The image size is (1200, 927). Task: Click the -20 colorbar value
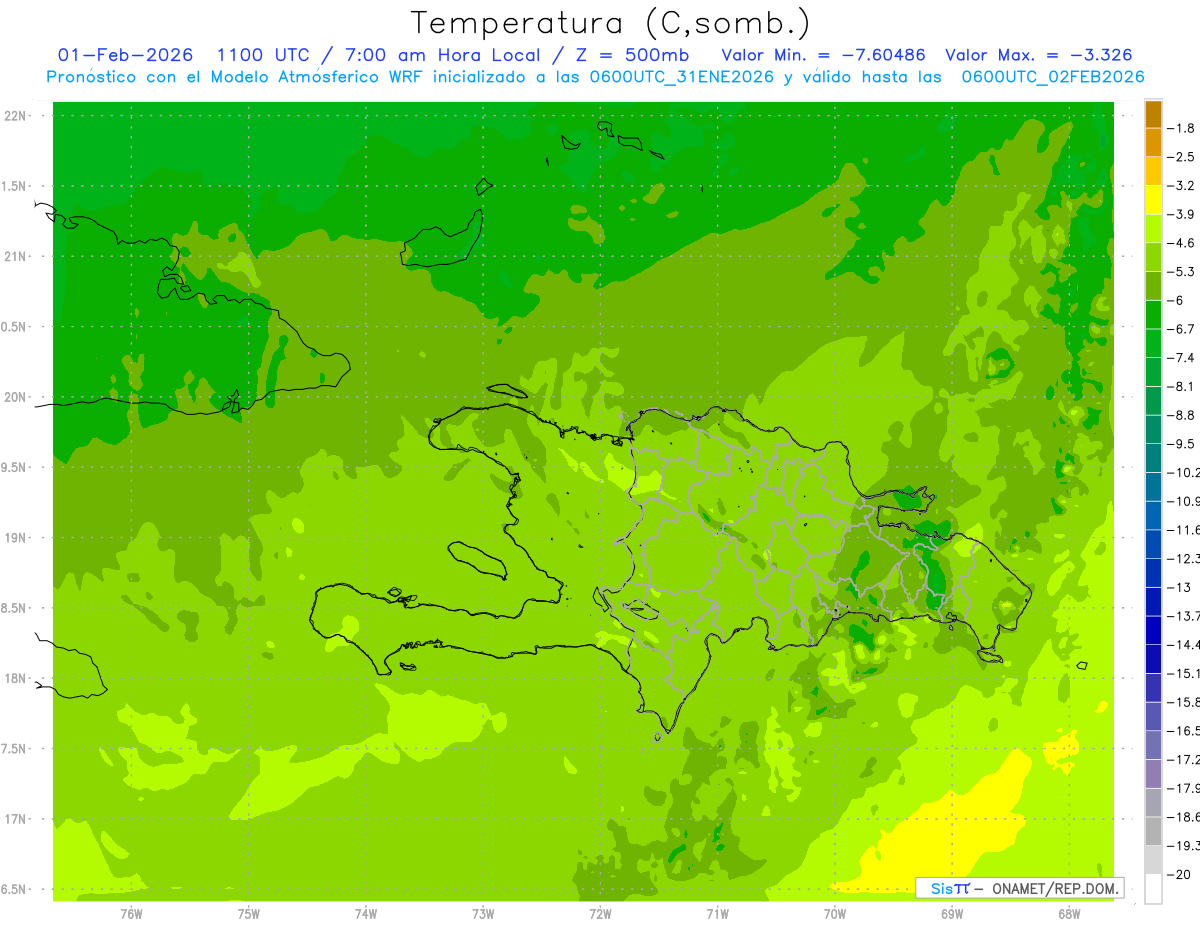tap(1180, 874)
